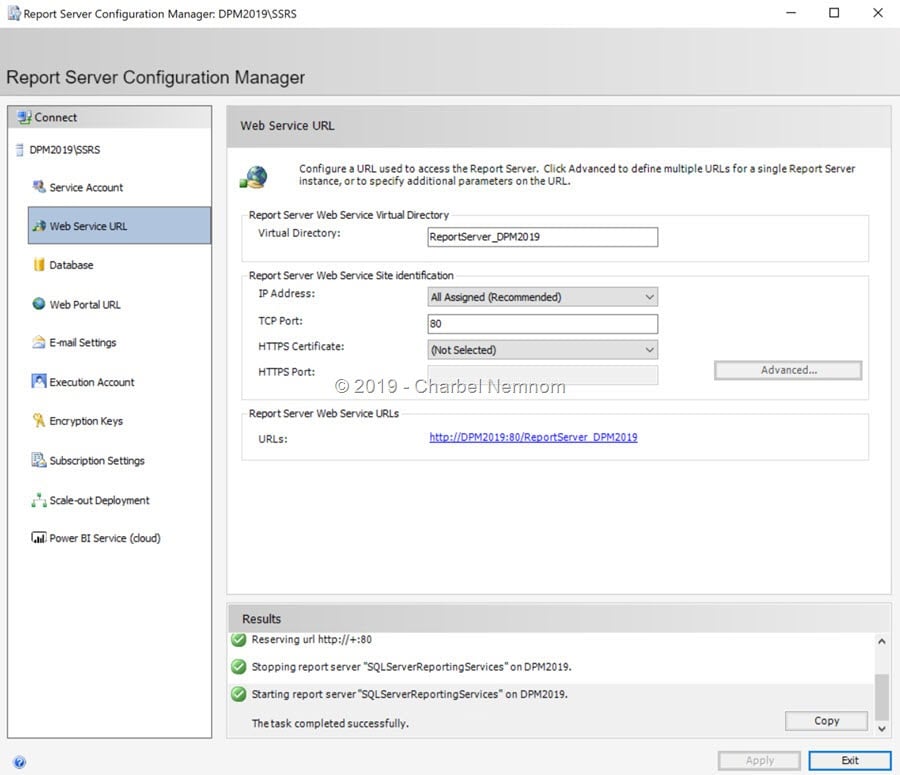Navigate to E-mail Settings
This screenshot has height=775, width=900.
pyautogui.click(x=83, y=343)
